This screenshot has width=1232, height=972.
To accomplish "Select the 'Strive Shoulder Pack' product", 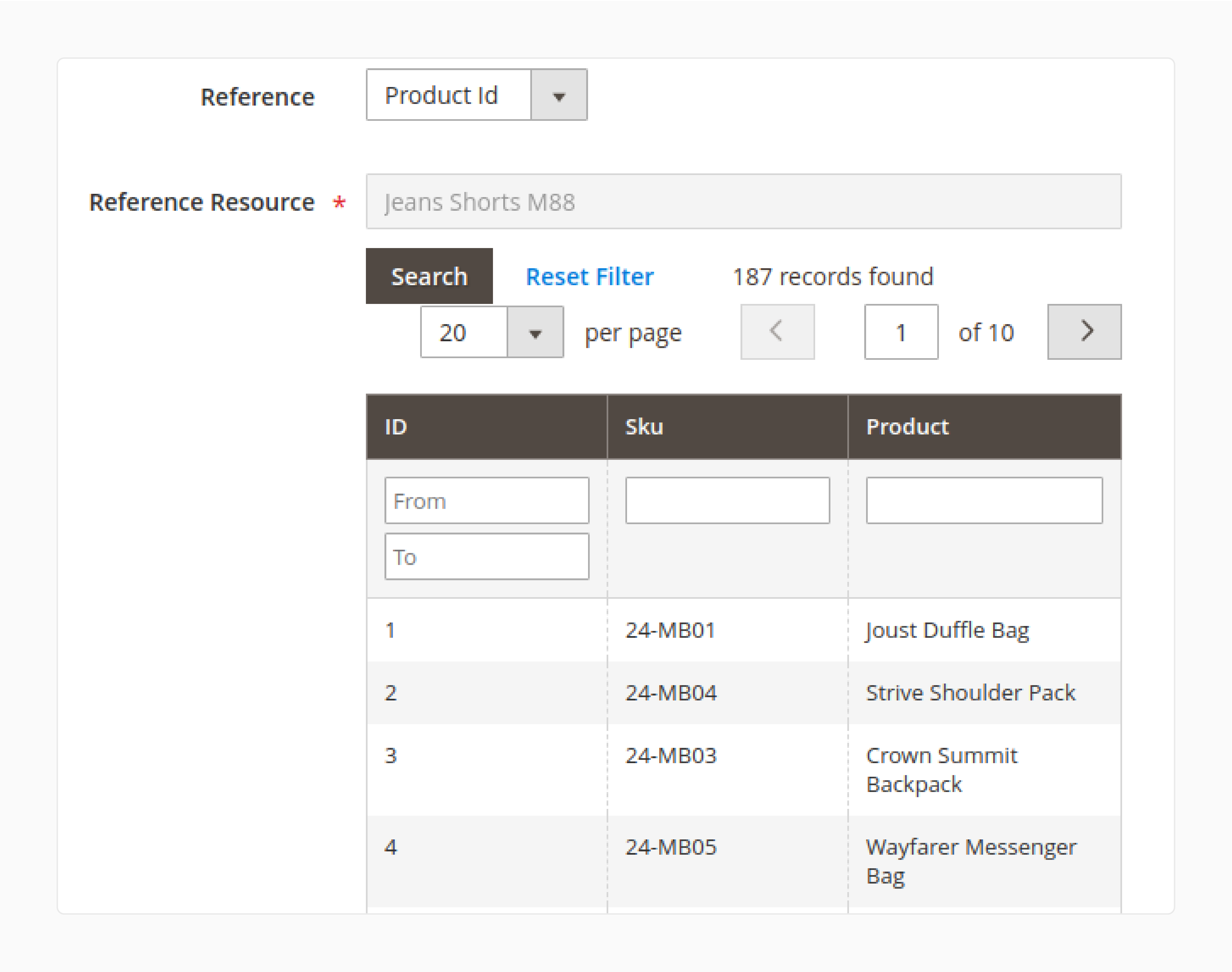I will click(x=971, y=693).
